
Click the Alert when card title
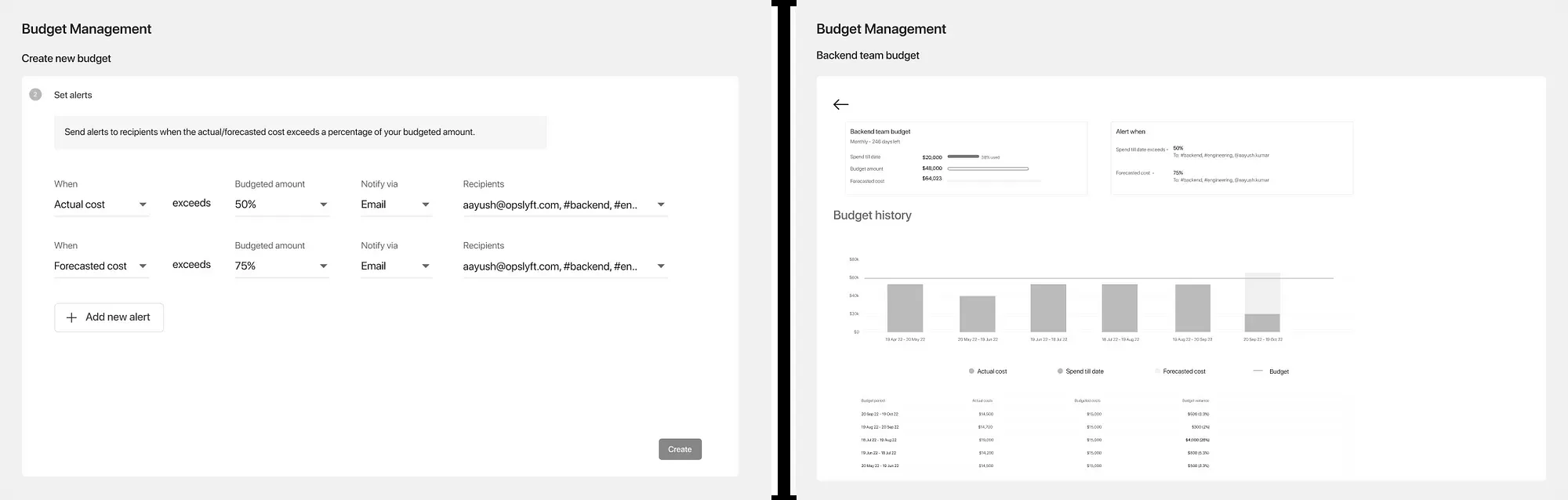pos(1131,132)
